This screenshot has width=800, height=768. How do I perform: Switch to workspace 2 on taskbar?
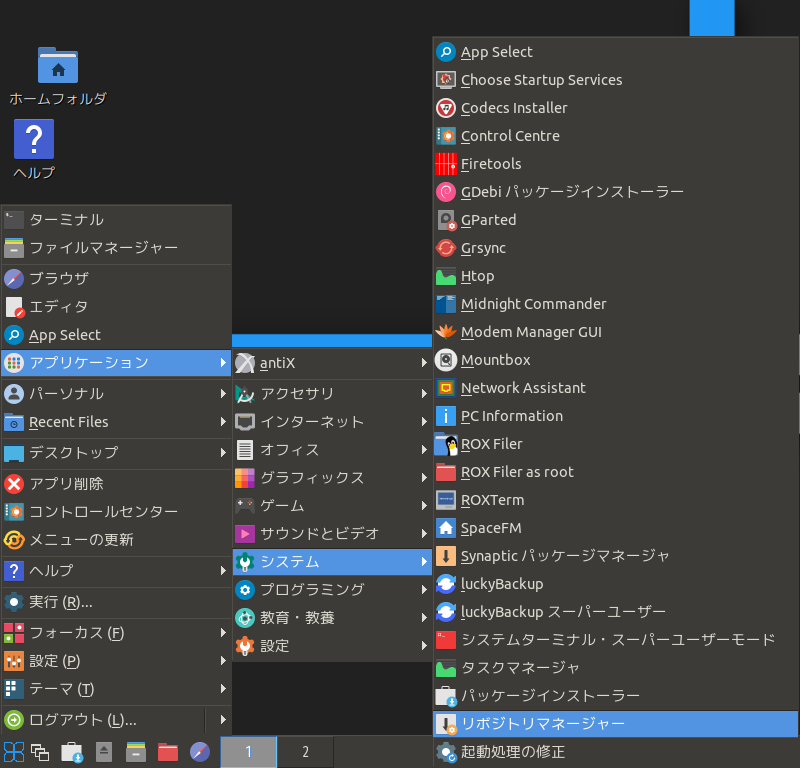tap(306, 752)
